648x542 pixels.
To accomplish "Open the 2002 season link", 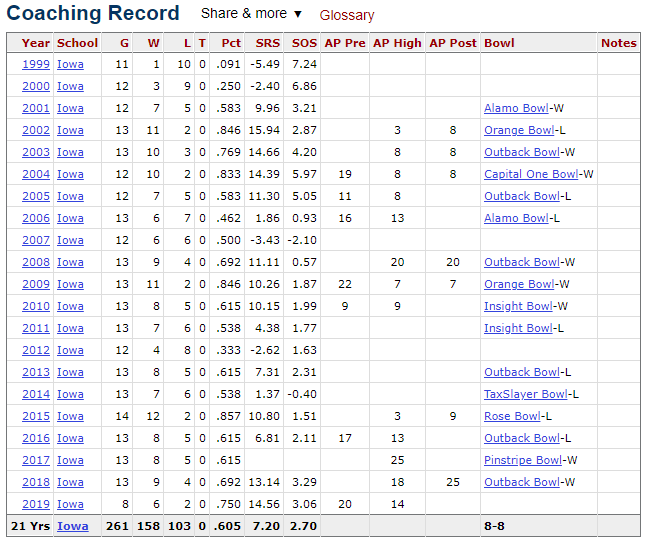I will [36, 130].
